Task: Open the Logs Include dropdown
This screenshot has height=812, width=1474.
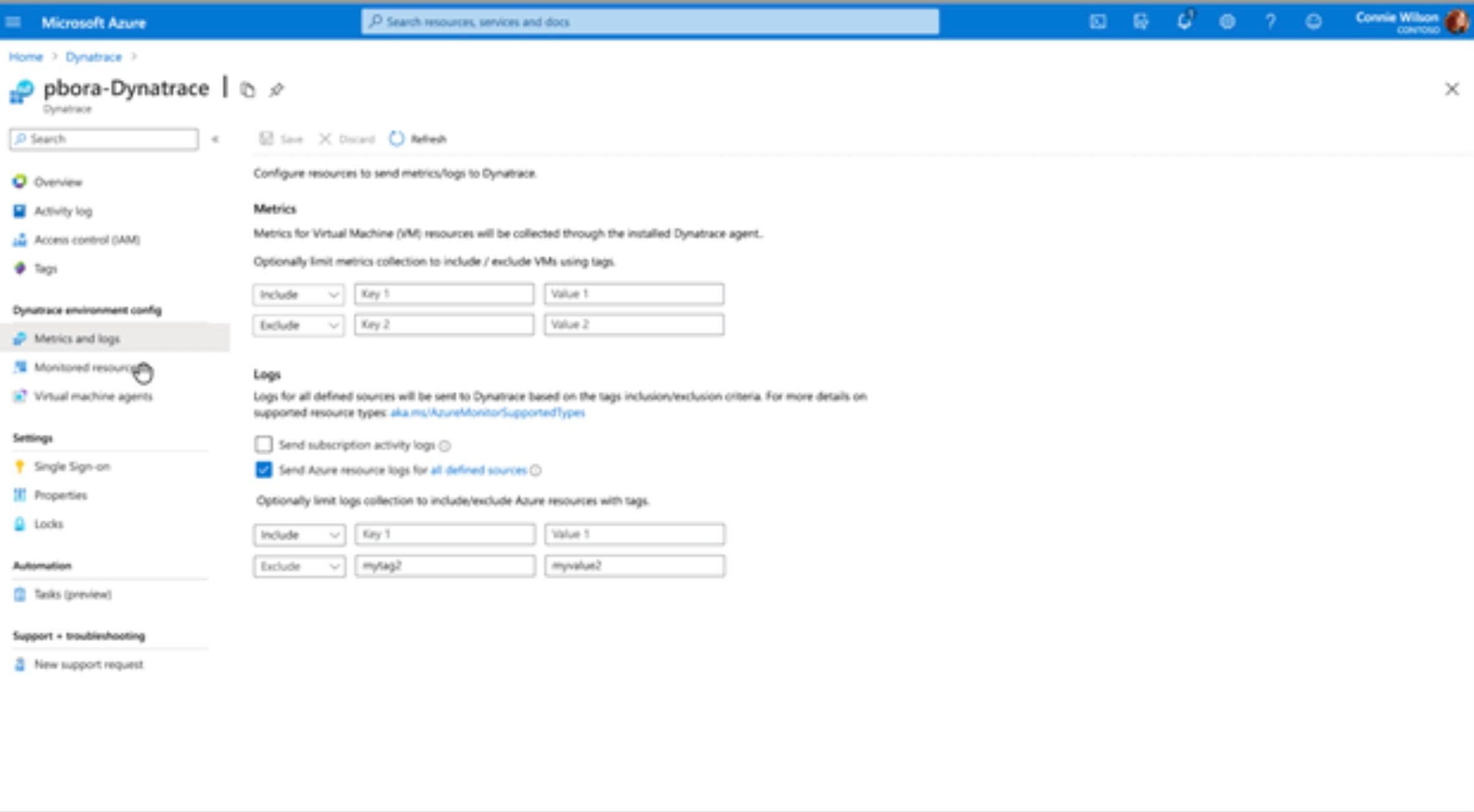Action: (x=299, y=535)
